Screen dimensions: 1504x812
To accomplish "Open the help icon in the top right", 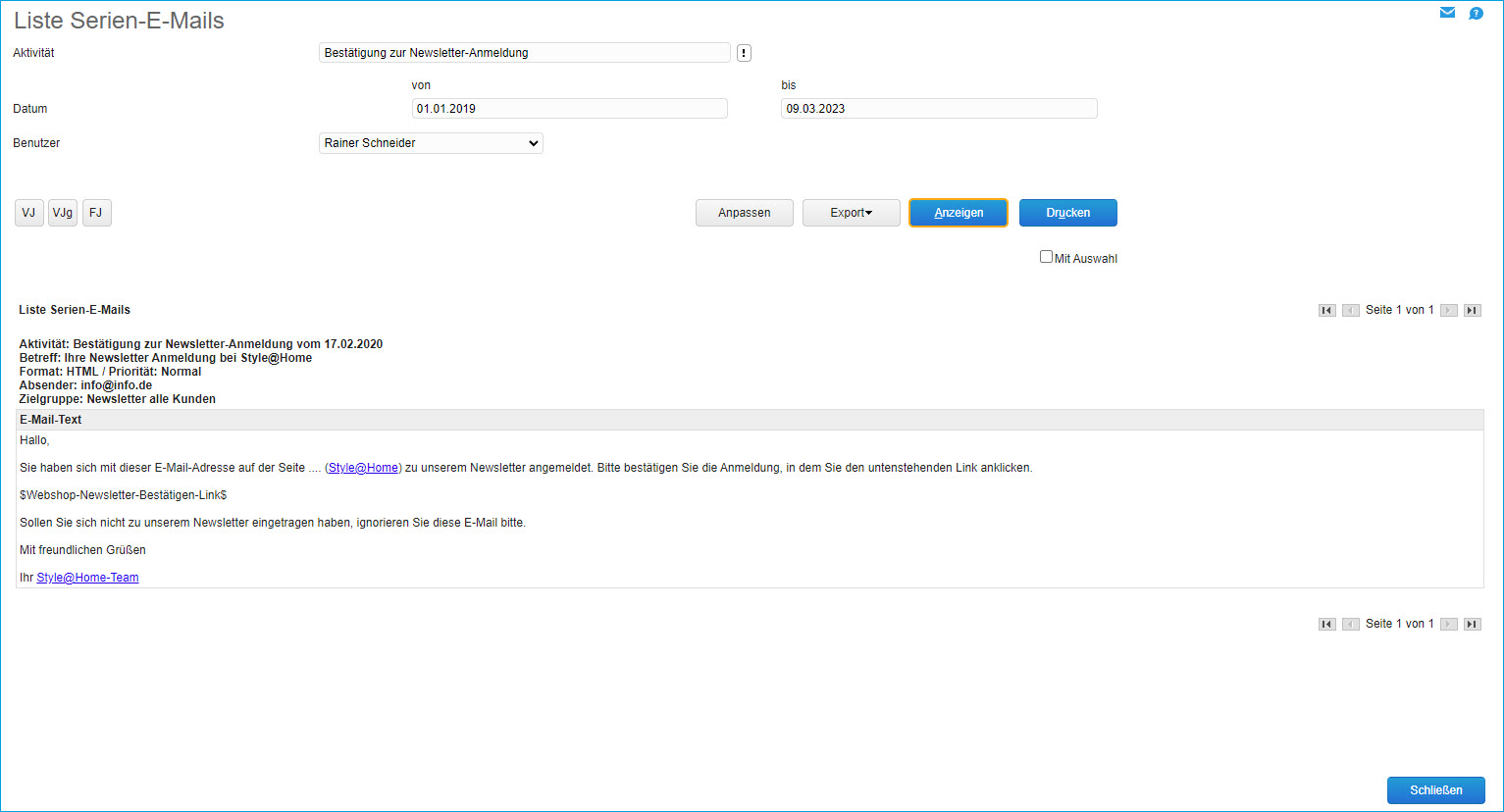I will click(x=1476, y=13).
